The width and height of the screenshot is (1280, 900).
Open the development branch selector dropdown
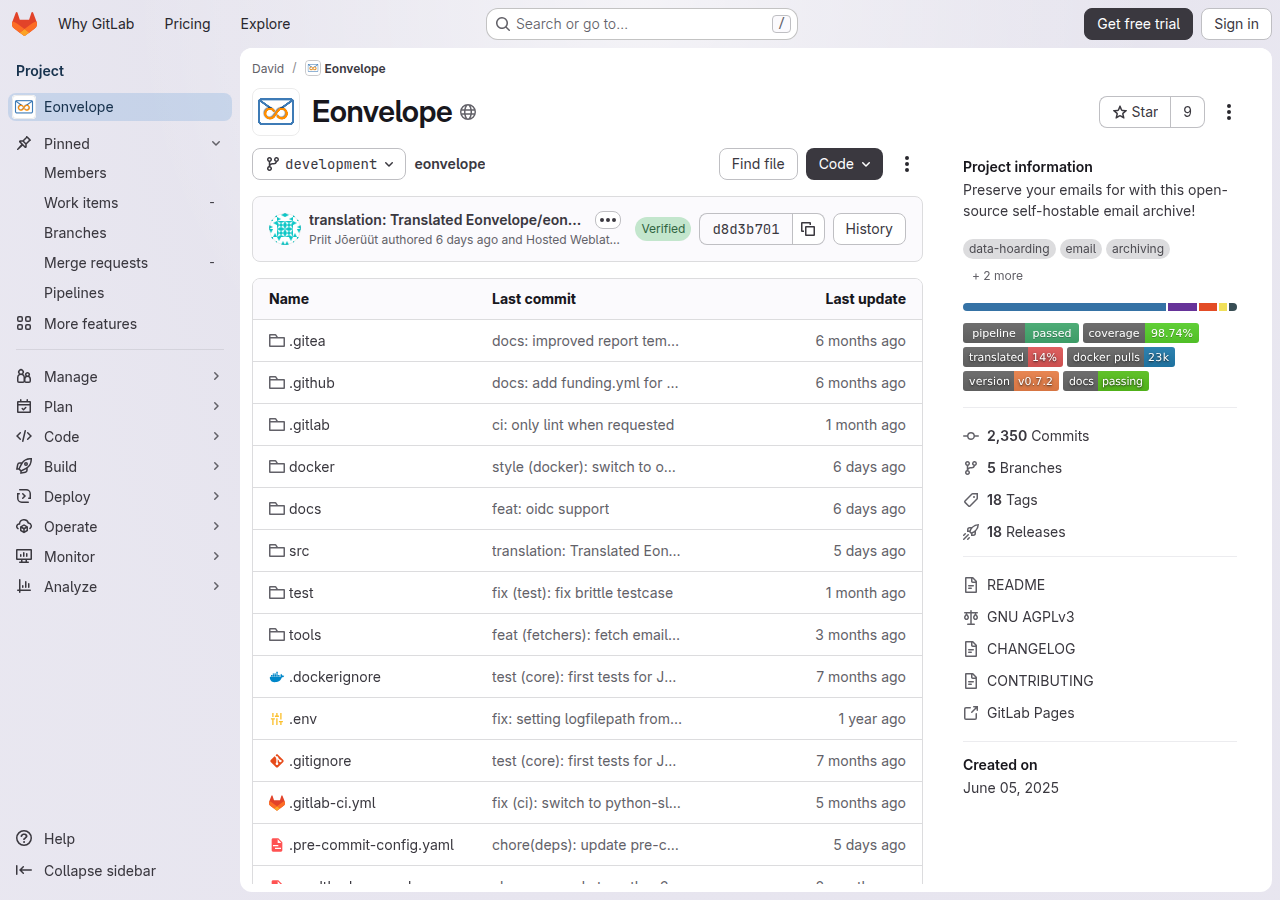pyautogui.click(x=329, y=164)
